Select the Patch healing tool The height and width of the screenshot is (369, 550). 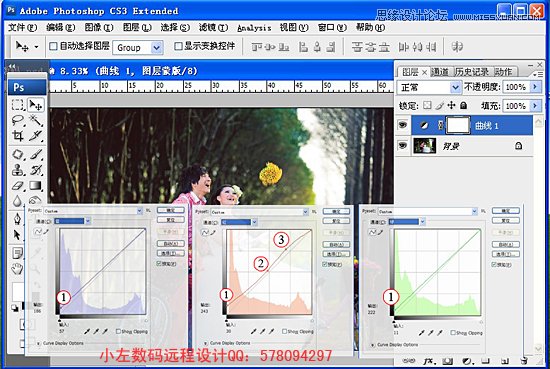(18, 154)
